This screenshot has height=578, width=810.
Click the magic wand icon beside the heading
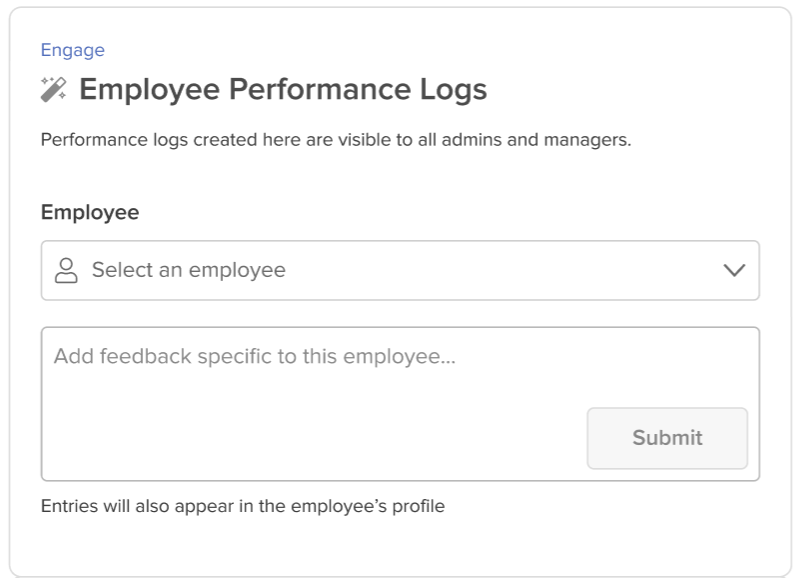point(54,90)
